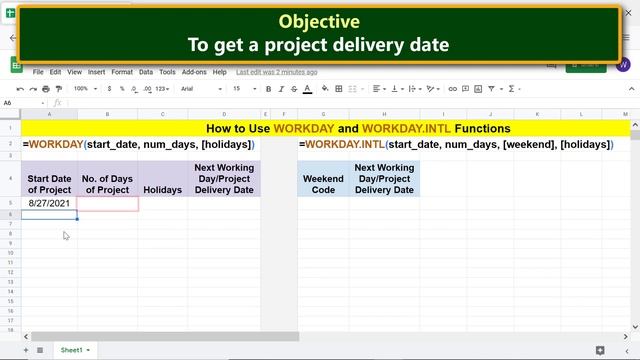This screenshot has width=640, height=360.
Task: Open the horizontal align dropdown
Action: pos(379,89)
